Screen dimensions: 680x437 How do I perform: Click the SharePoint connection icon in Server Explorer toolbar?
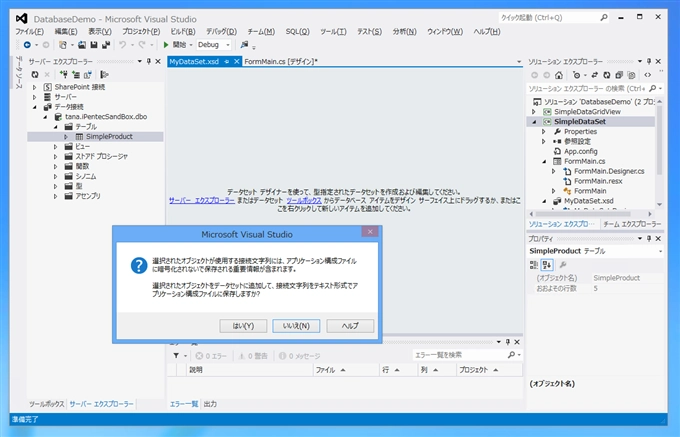pyautogui.click(x=88, y=75)
